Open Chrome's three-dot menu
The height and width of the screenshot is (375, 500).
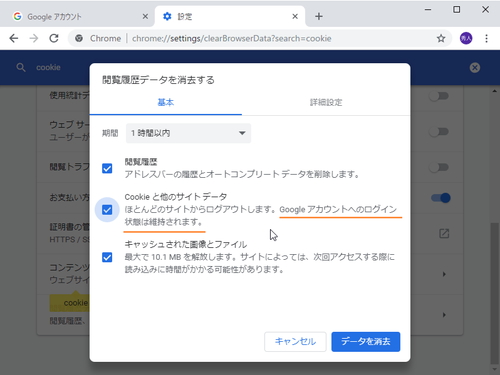point(486,38)
